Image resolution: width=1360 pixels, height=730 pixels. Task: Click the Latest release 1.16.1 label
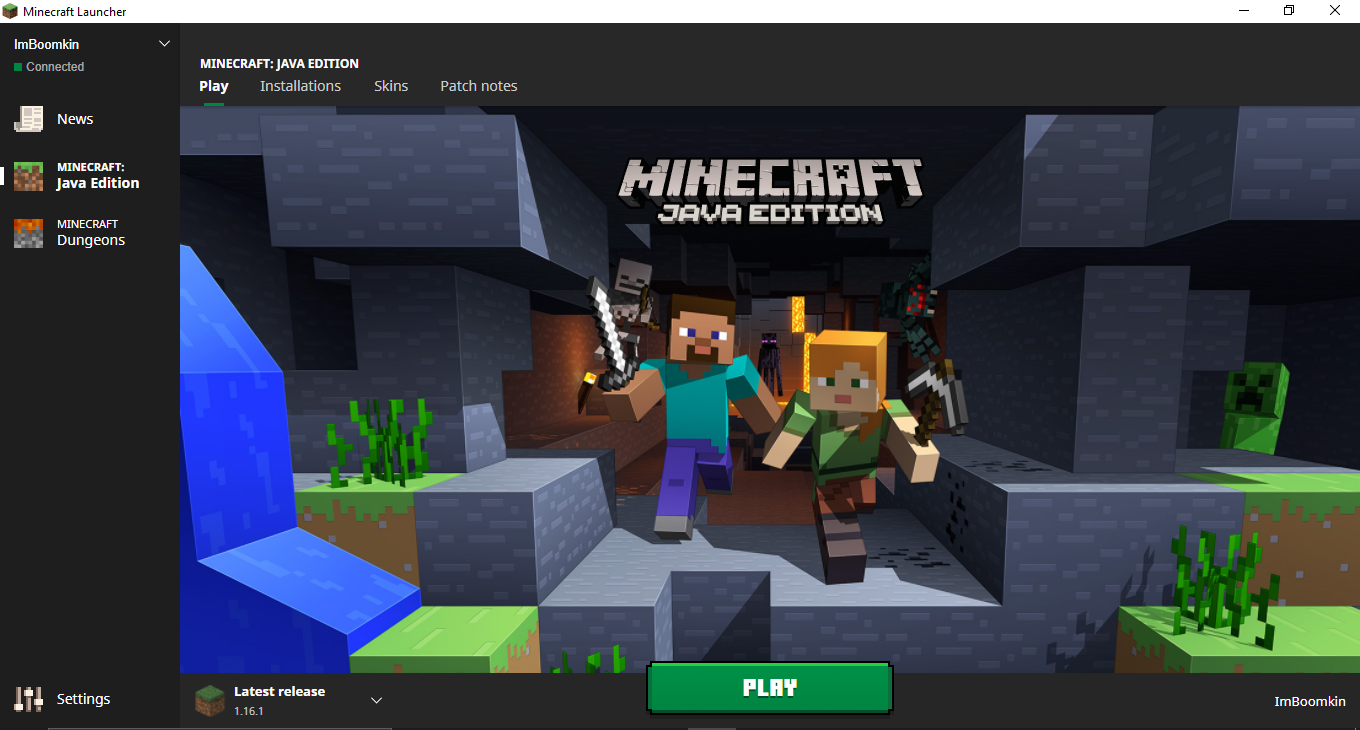coord(279,700)
